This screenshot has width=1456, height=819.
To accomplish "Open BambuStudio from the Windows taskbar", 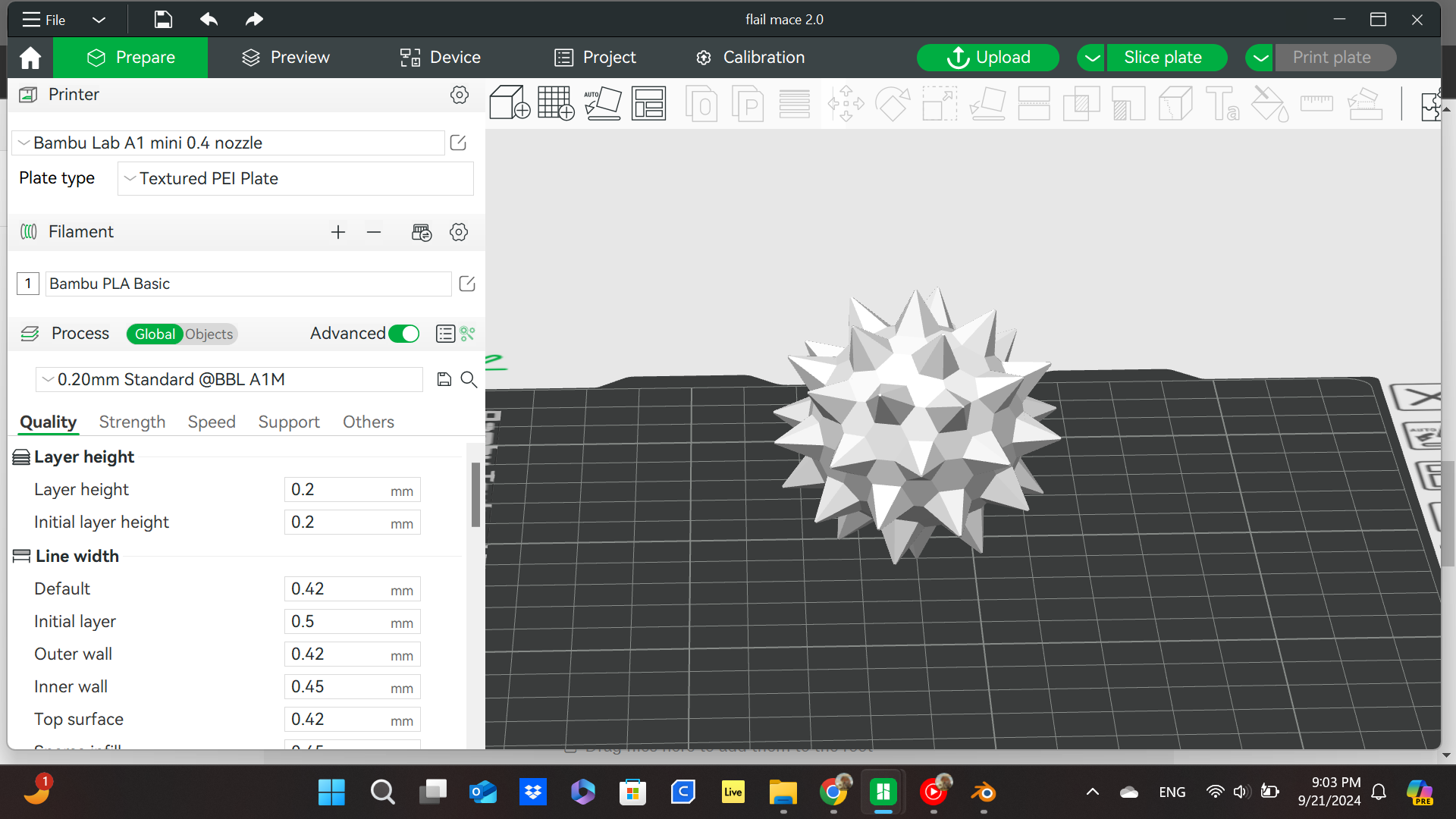I will click(x=883, y=792).
